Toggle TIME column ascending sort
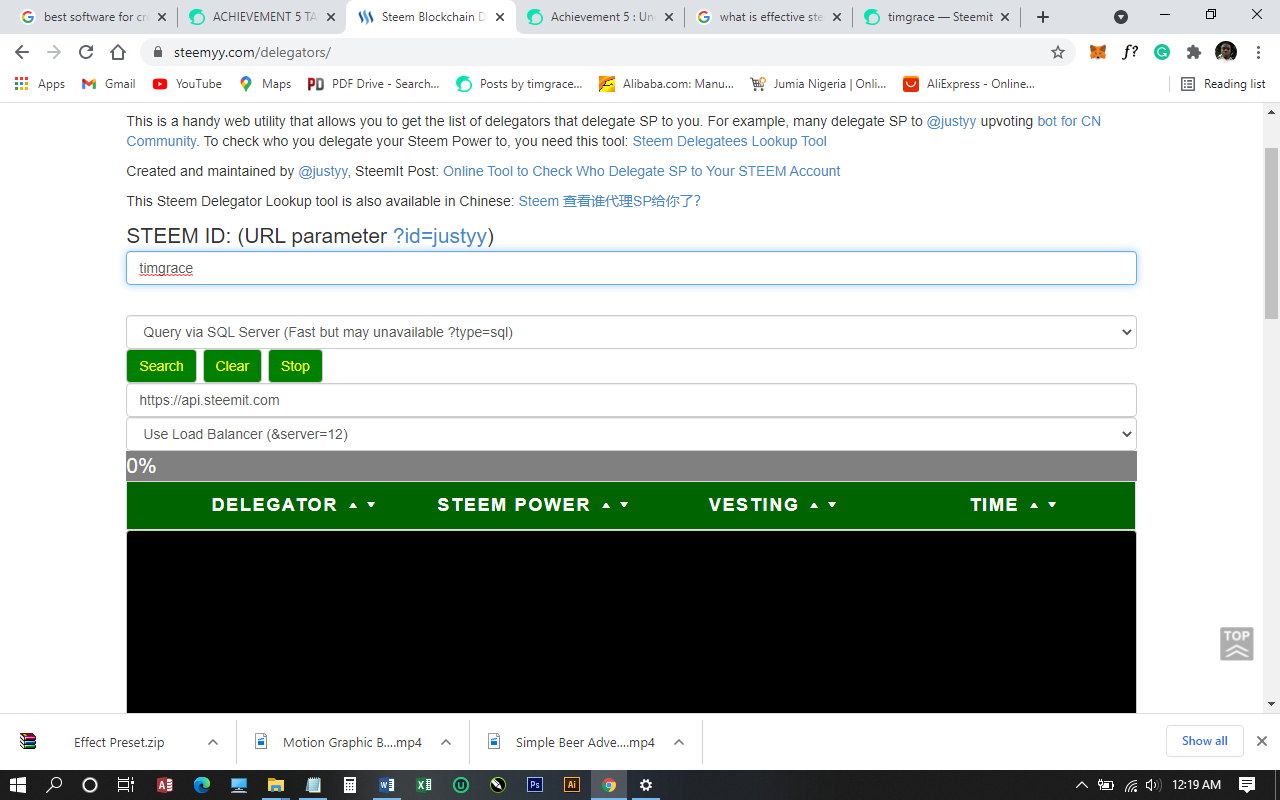The height and width of the screenshot is (800, 1280). click(x=1034, y=504)
